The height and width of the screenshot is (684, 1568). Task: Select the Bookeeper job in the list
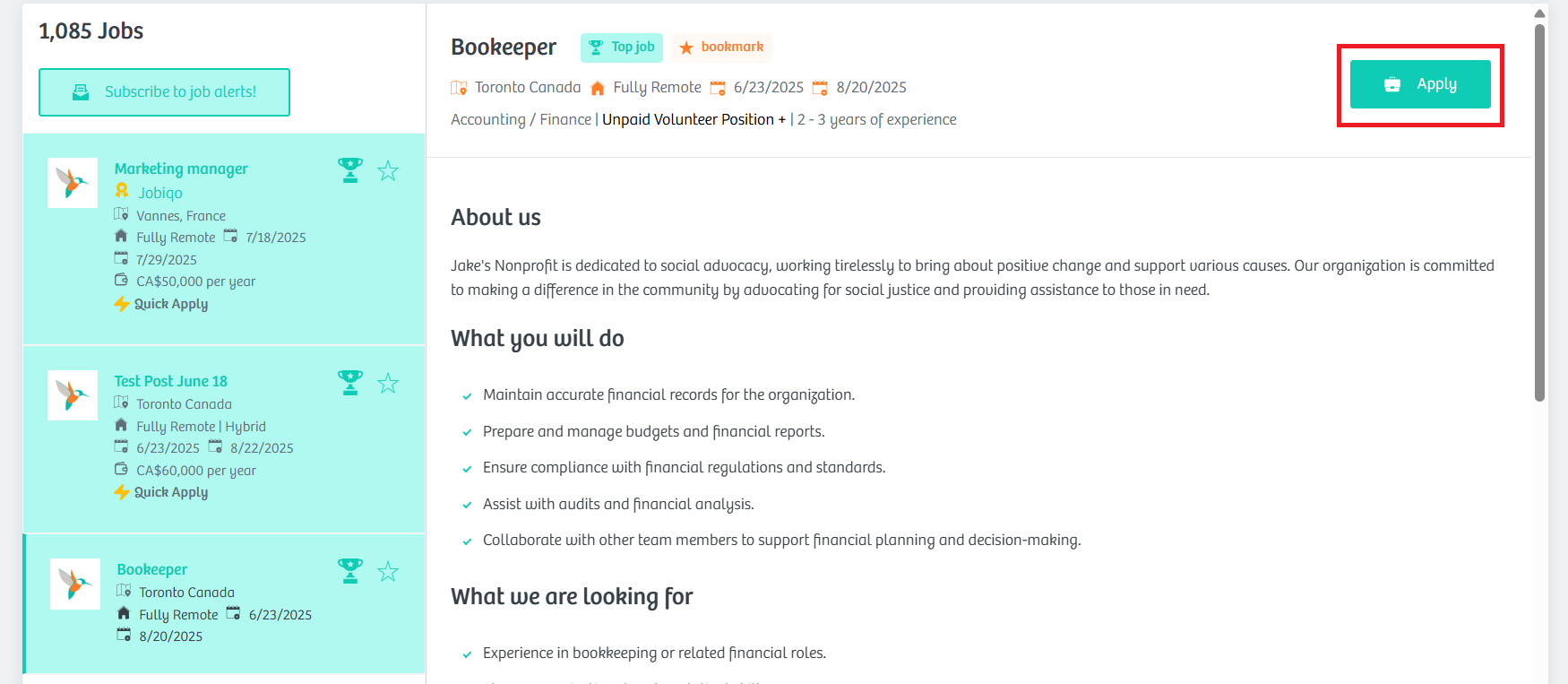(152, 569)
